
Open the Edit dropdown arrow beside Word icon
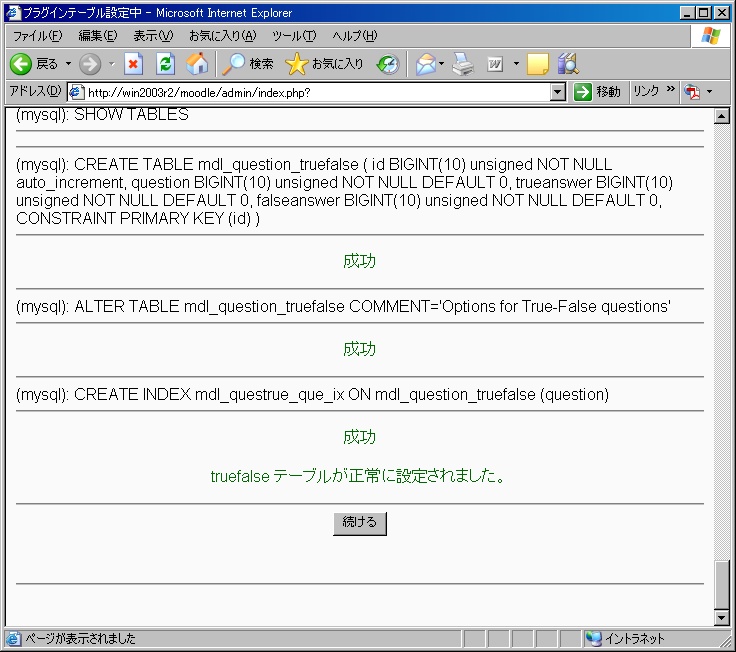point(516,63)
